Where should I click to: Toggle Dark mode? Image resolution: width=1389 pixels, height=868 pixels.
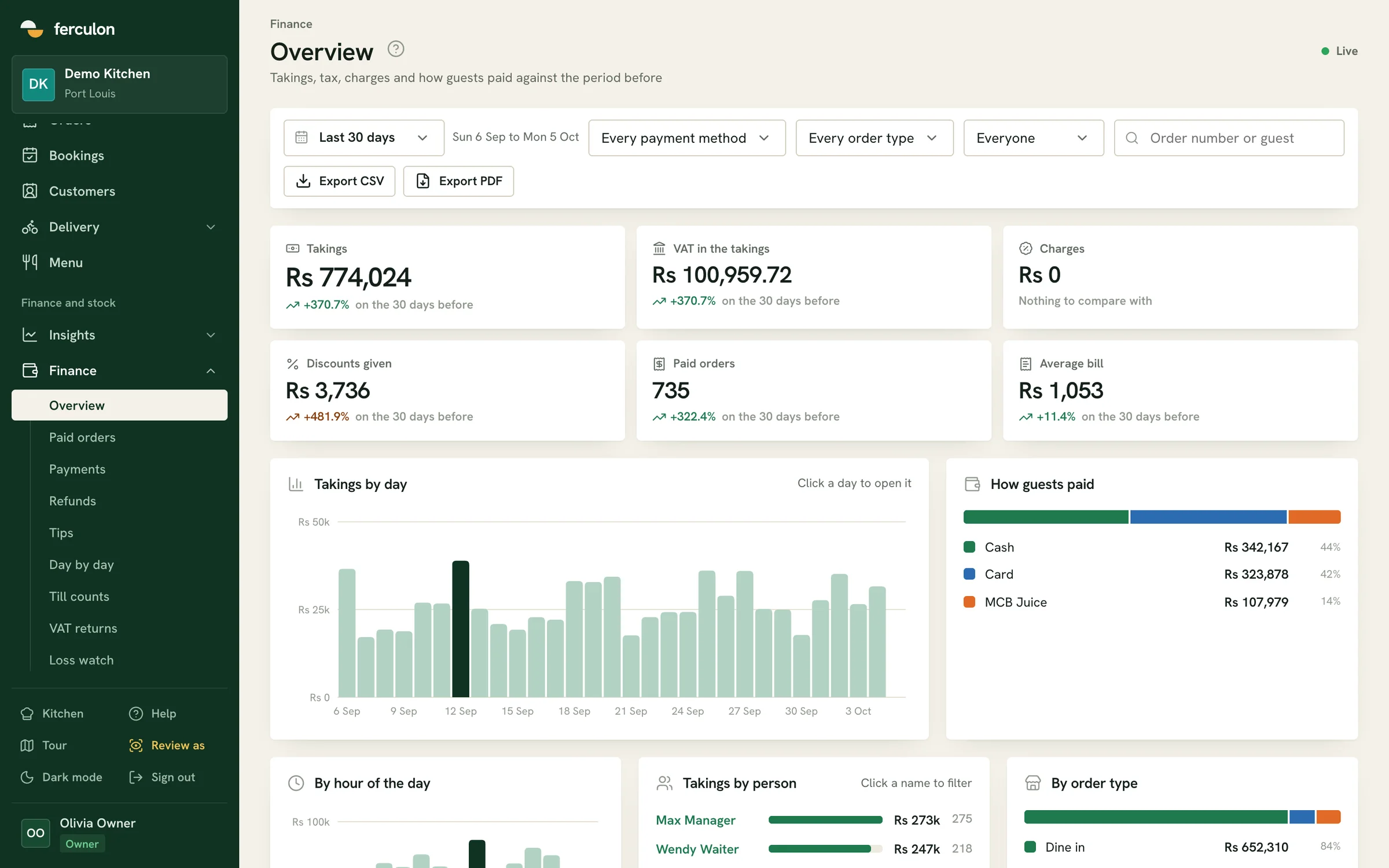pyautogui.click(x=61, y=777)
